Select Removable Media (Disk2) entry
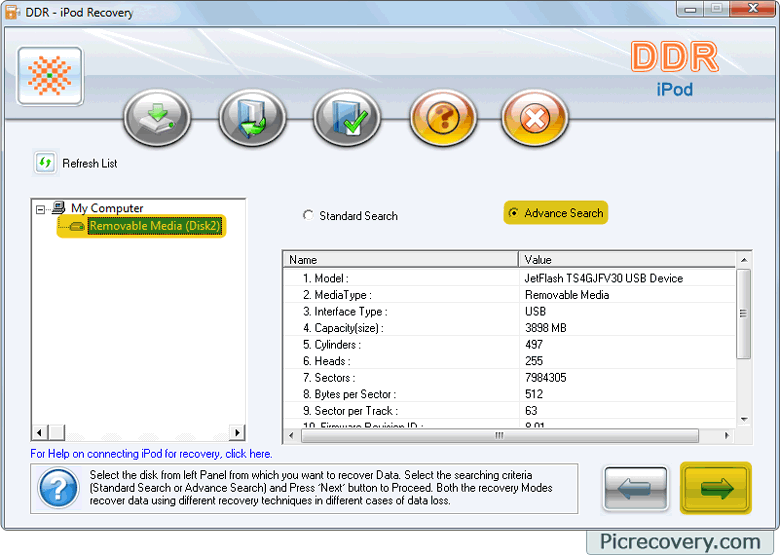Screen dimensions: 780x555 154,226
